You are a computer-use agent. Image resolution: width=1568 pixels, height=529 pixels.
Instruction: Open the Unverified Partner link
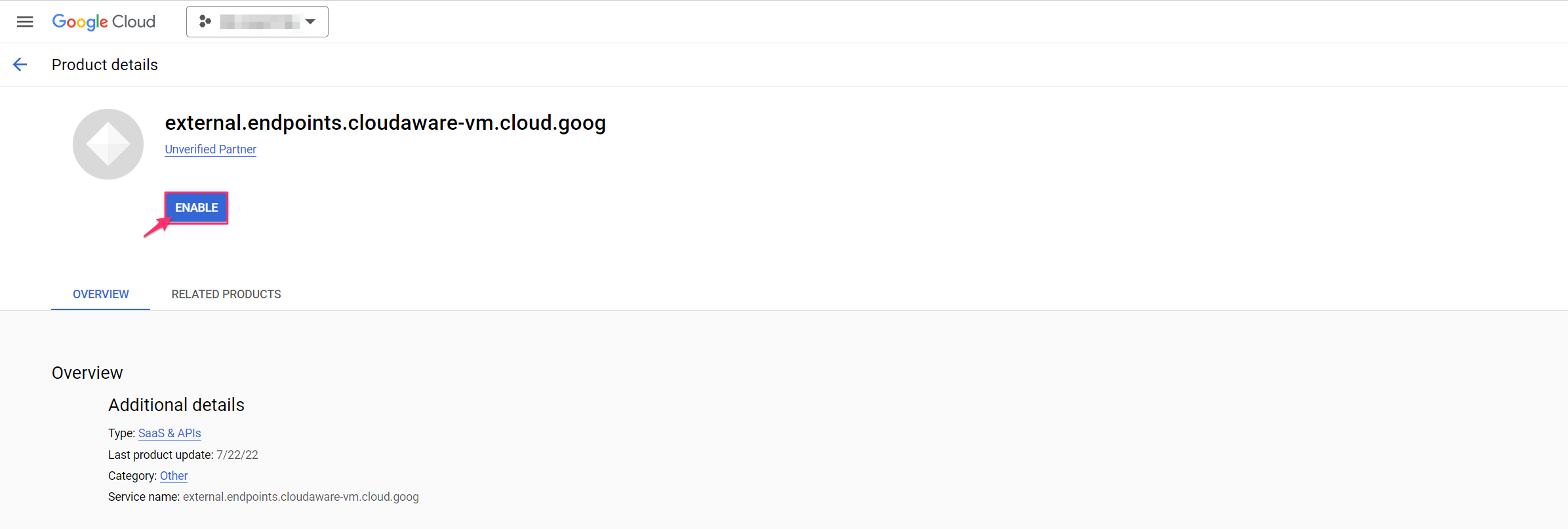211,149
